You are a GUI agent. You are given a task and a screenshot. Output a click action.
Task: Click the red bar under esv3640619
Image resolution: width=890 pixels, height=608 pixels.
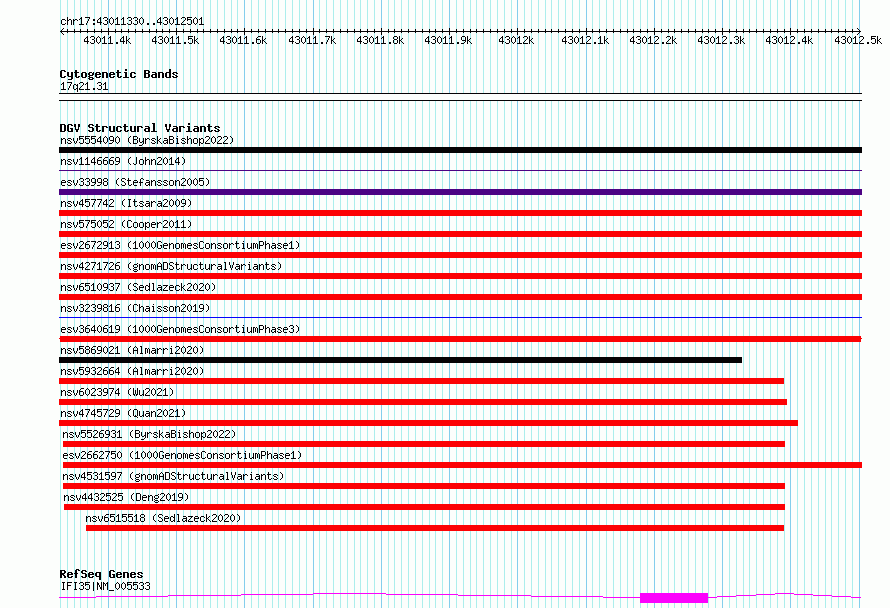460,339
